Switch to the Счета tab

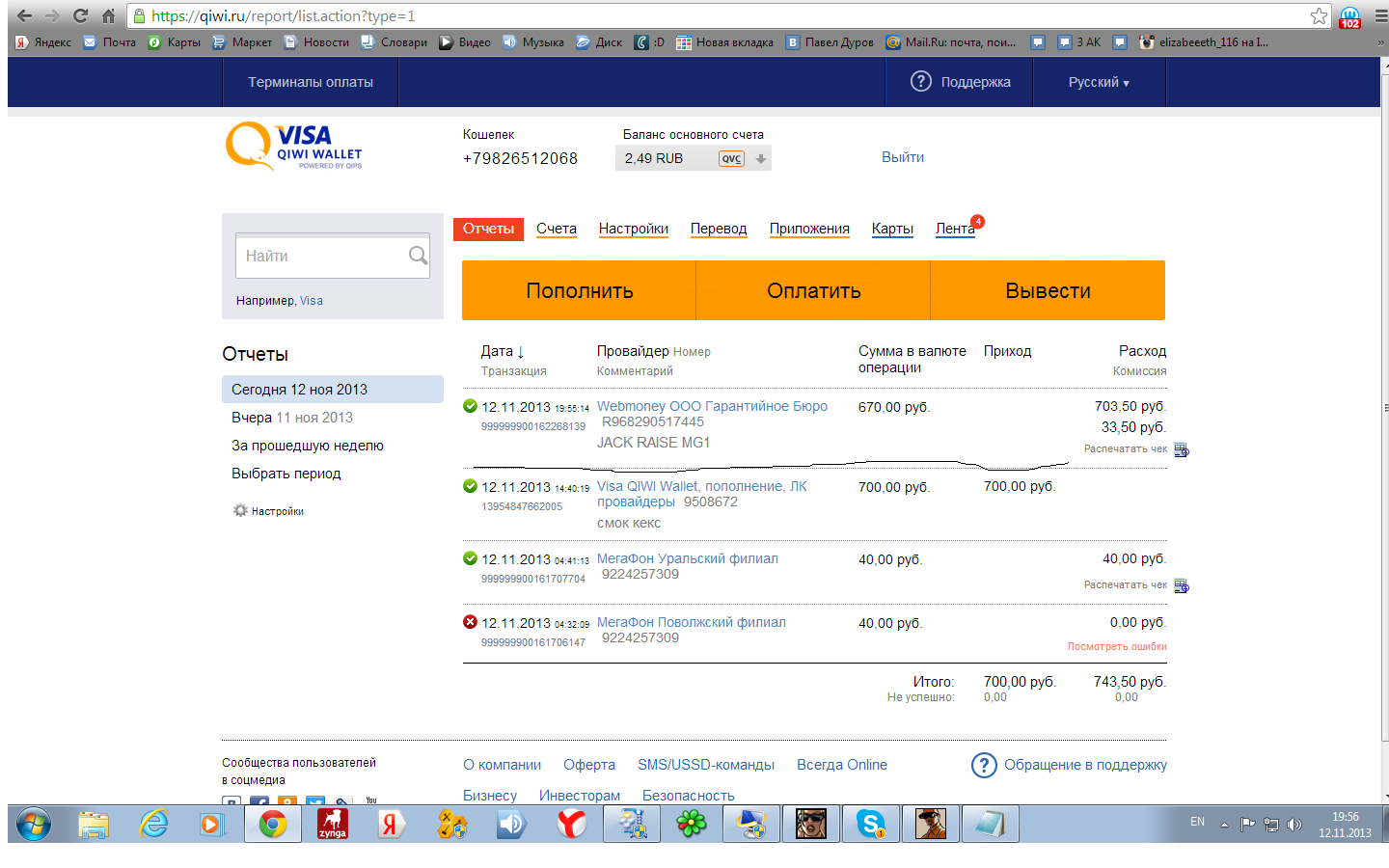[x=557, y=229]
